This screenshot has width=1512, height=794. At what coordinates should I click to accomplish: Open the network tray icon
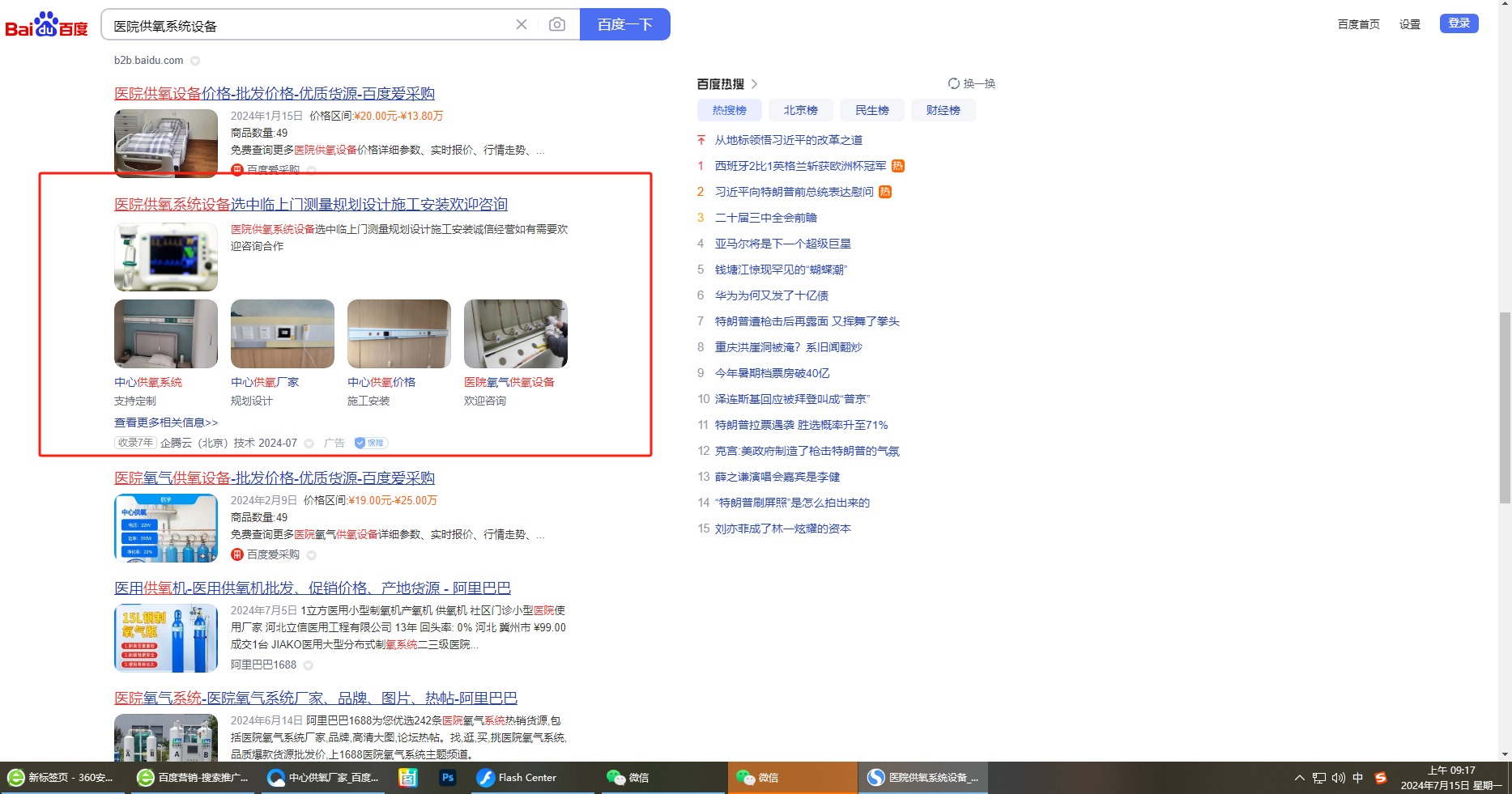[x=1319, y=778]
